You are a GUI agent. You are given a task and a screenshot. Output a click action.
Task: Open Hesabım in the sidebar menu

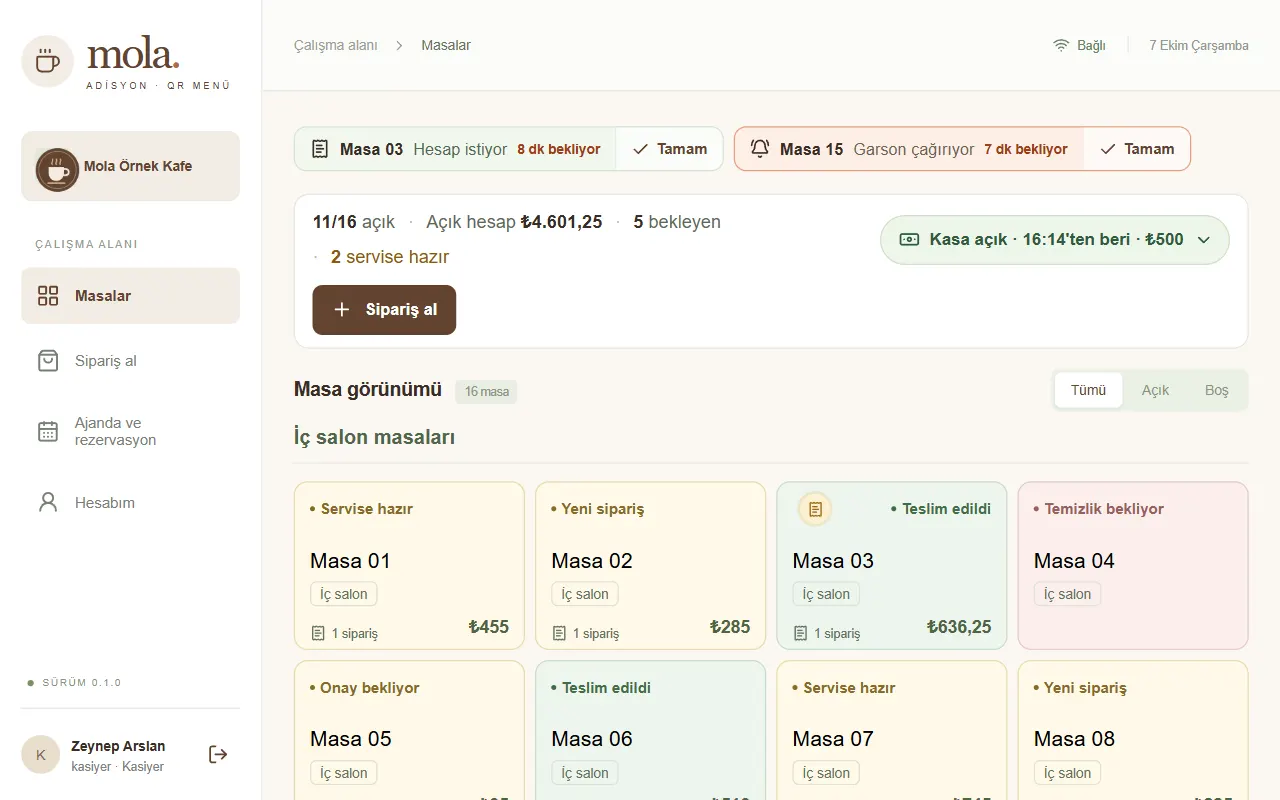[130, 502]
